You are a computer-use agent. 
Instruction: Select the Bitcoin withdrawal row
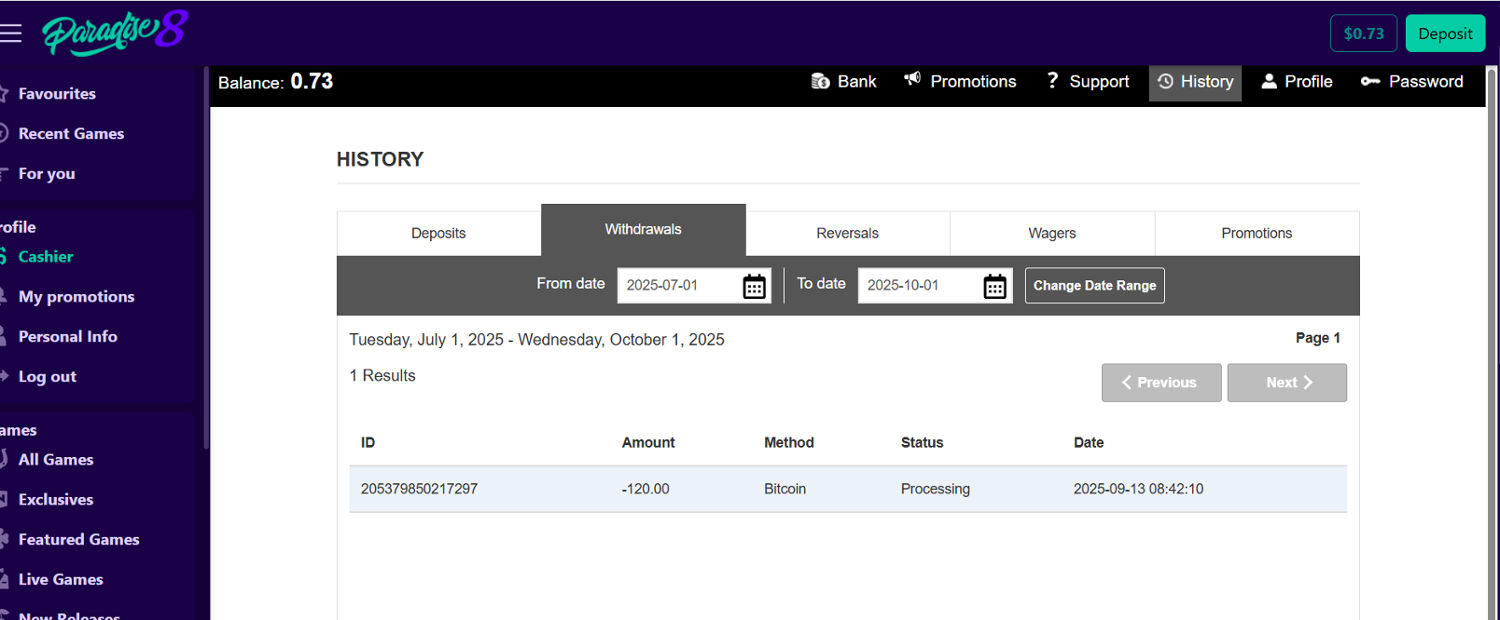[x=847, y=489]
